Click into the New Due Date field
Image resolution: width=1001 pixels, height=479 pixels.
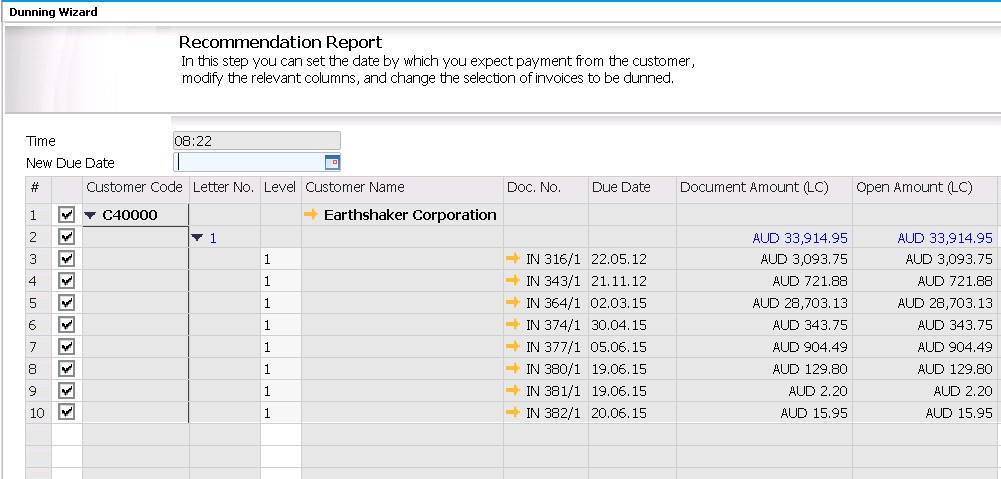click(248, 162)
